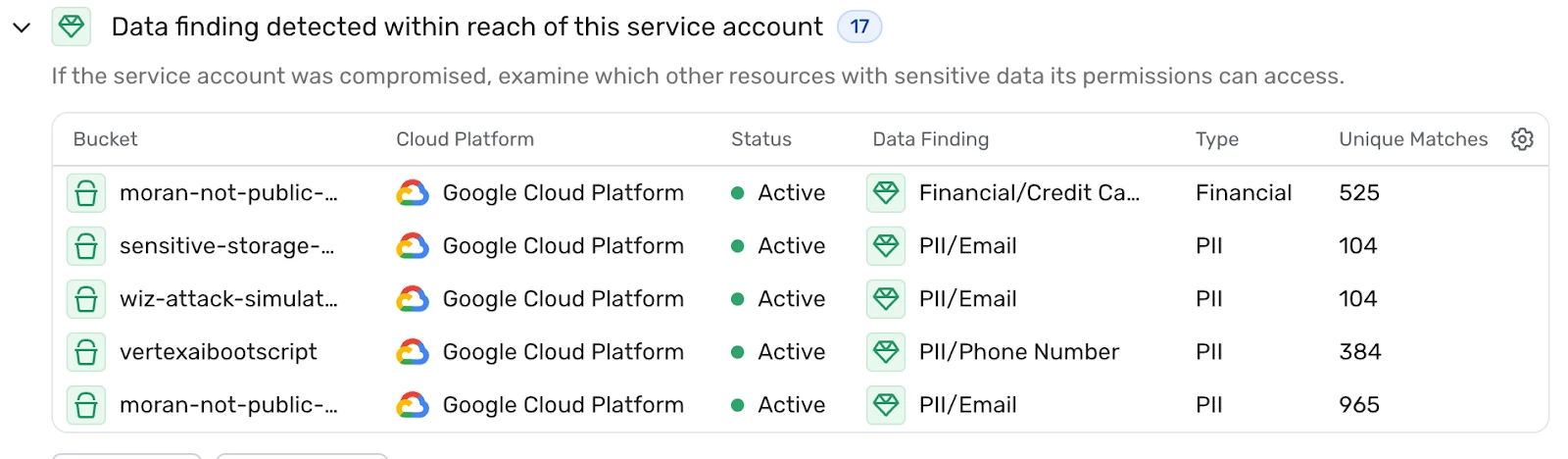1568x459 pixels.
Task: Click the 17 findings count badge
Action: click(x=859, y=26)
